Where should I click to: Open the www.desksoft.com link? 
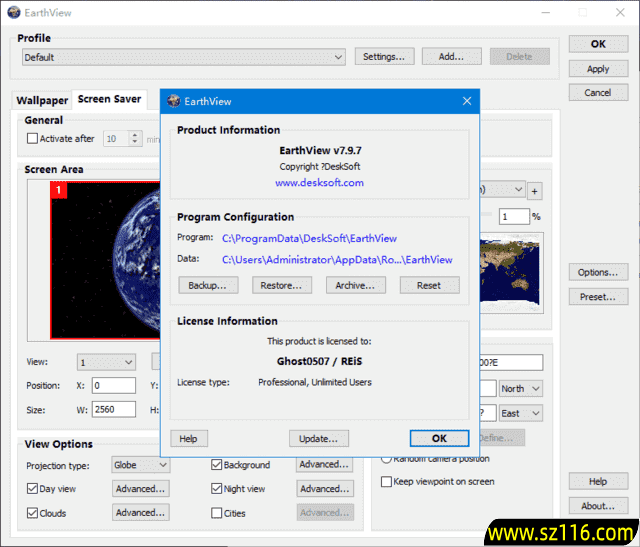click(x=319, y=183)
